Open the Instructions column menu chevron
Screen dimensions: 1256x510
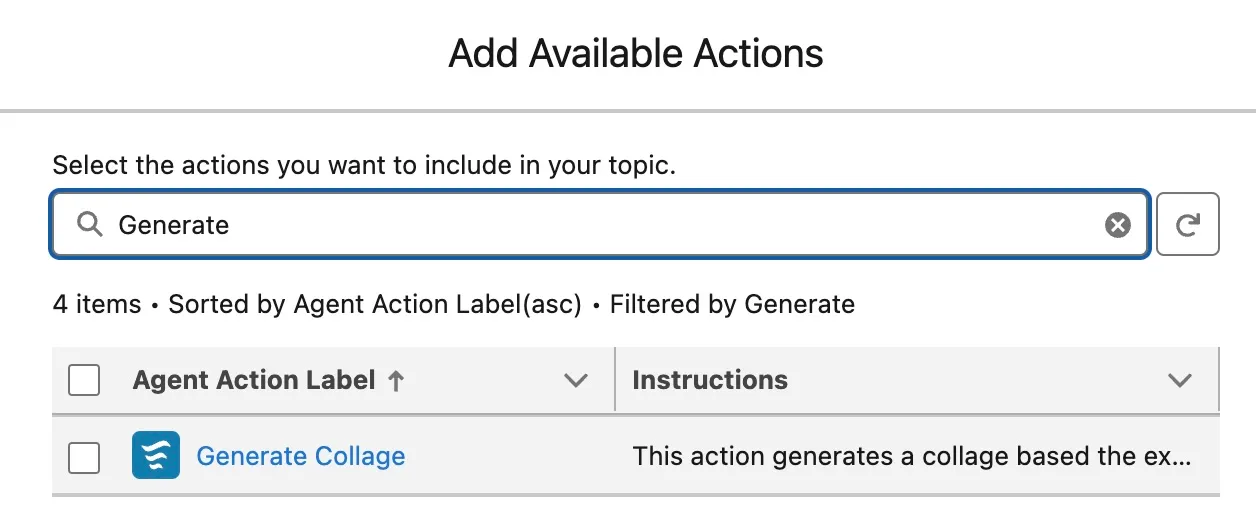coord(1180,380)
